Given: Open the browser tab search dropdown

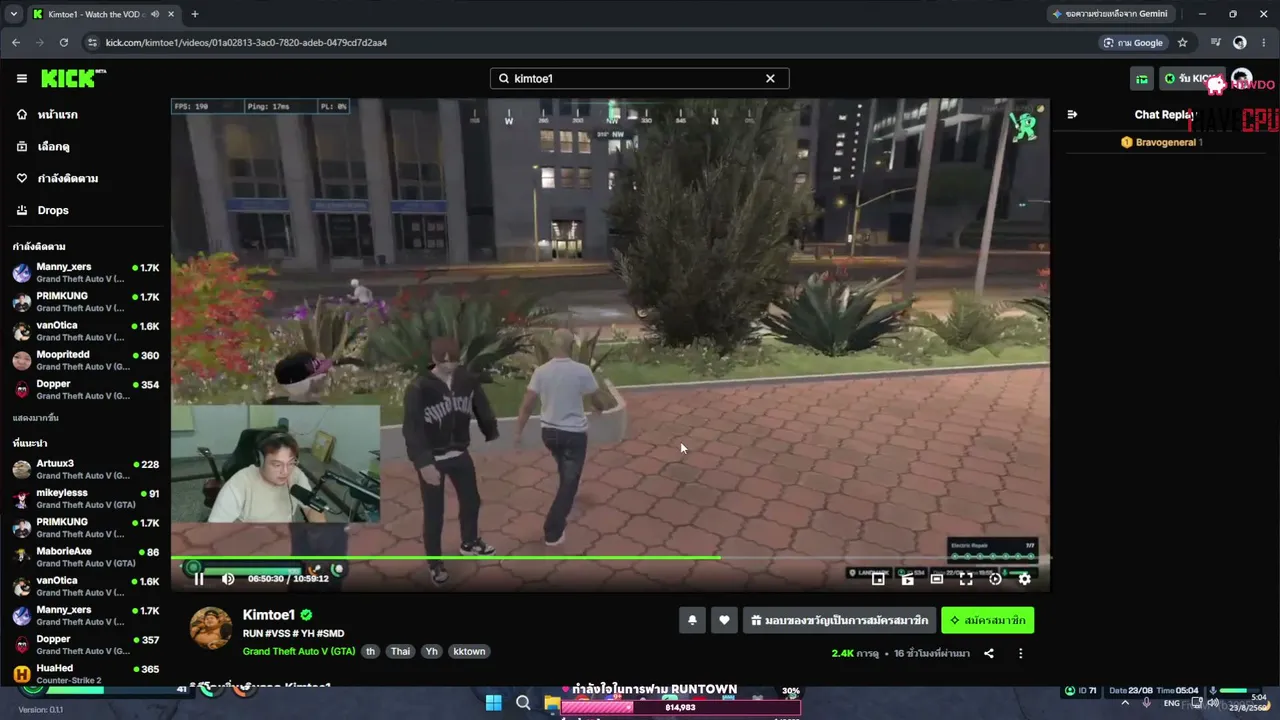Looking at the screenshot, I should (14, 14).
